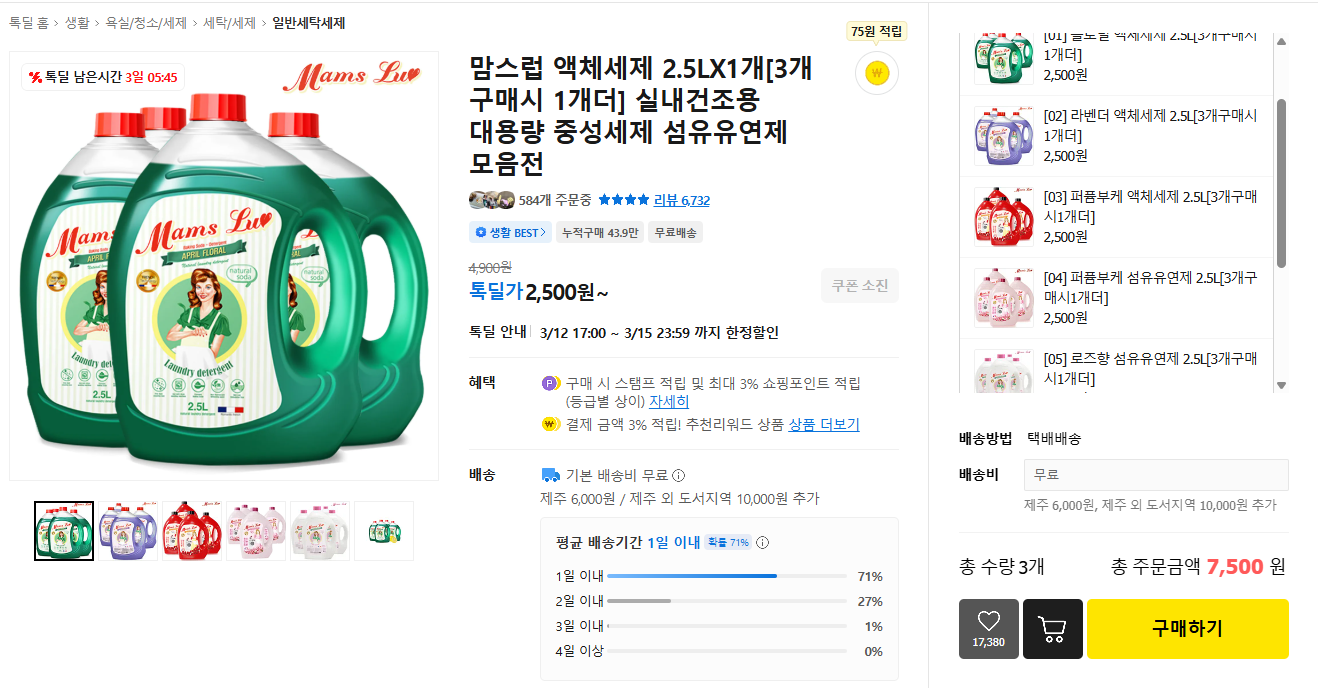The image size is (1318, 688).
Task: Click the shopping cart icon button
Action: coord(1052,628)
